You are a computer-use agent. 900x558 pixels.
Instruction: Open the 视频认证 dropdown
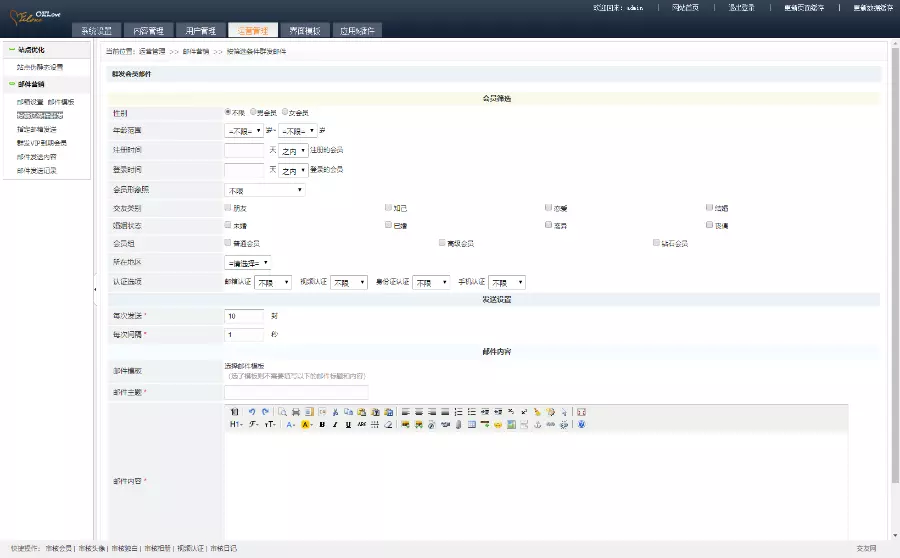click(349, 282)
